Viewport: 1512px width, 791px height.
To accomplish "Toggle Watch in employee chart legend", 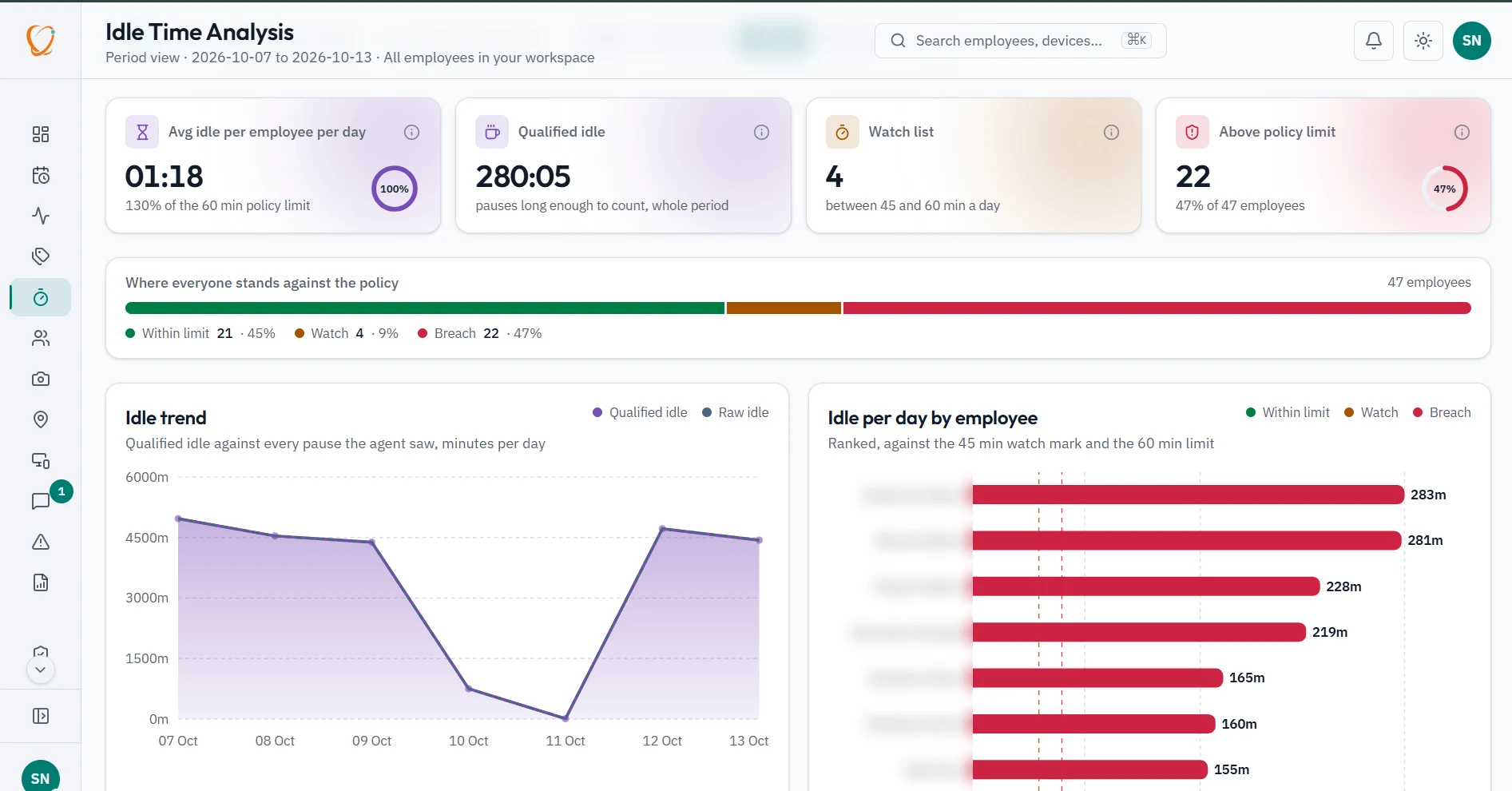I will pyautogui.click(x=1371, y=412).
